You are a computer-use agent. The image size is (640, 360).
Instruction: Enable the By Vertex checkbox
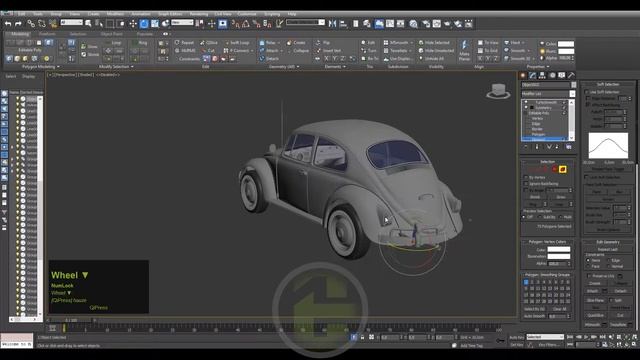tap(526, 178)
